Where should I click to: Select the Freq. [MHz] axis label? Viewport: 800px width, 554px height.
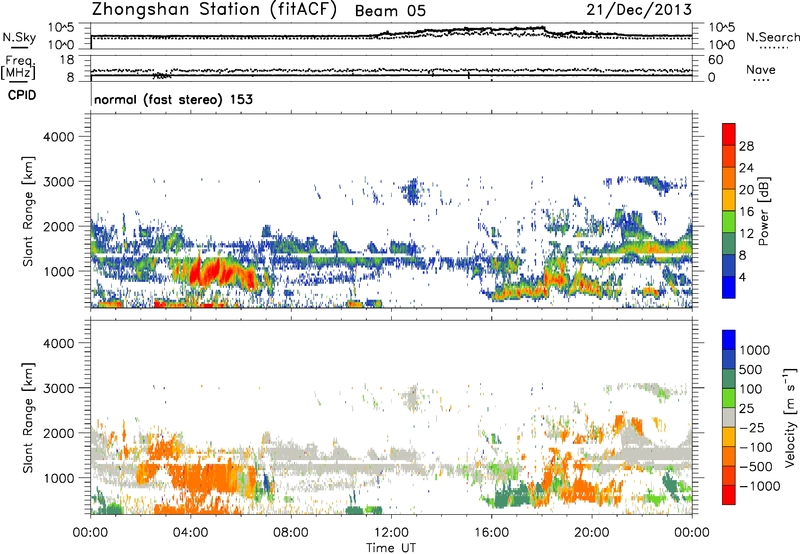tap(19, 68)
